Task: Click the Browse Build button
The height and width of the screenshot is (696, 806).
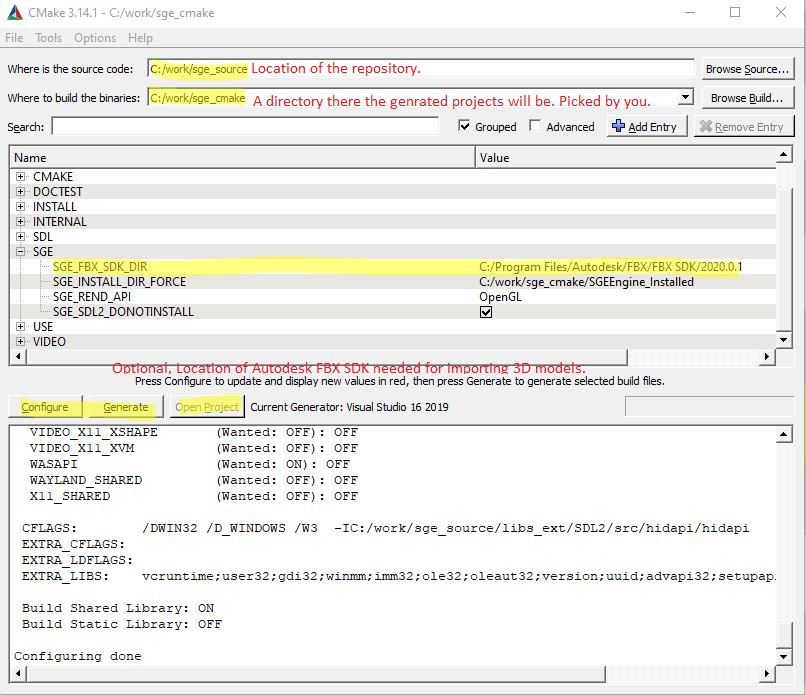Action: coord(747,98)
